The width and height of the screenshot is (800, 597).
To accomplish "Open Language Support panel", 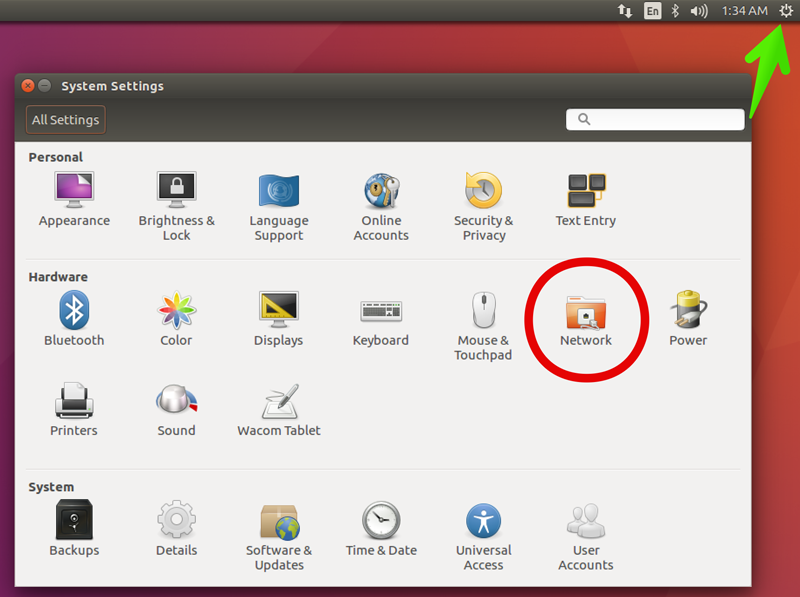I will click(279, 207).
